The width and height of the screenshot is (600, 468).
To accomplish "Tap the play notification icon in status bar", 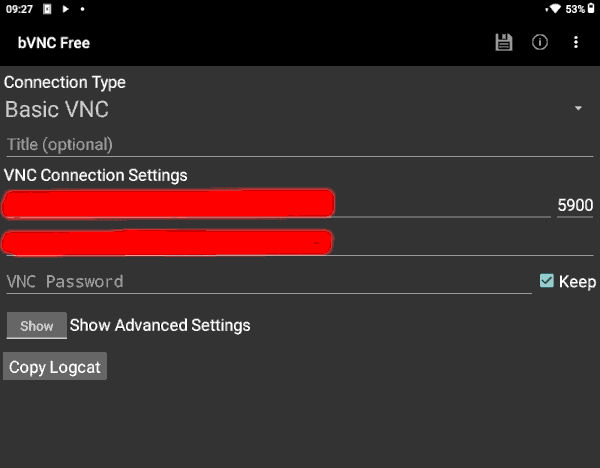I will 65,8.
